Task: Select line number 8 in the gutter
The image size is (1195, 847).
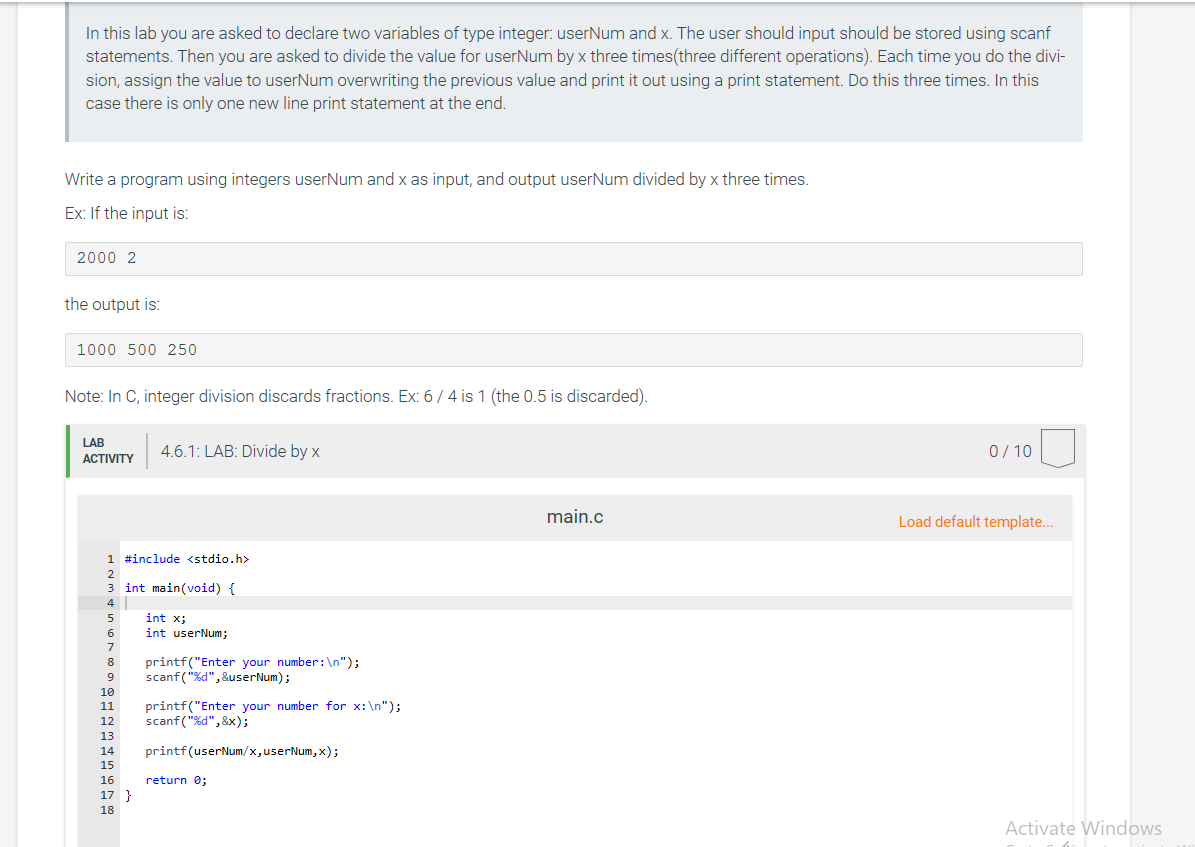Action: 110,661
